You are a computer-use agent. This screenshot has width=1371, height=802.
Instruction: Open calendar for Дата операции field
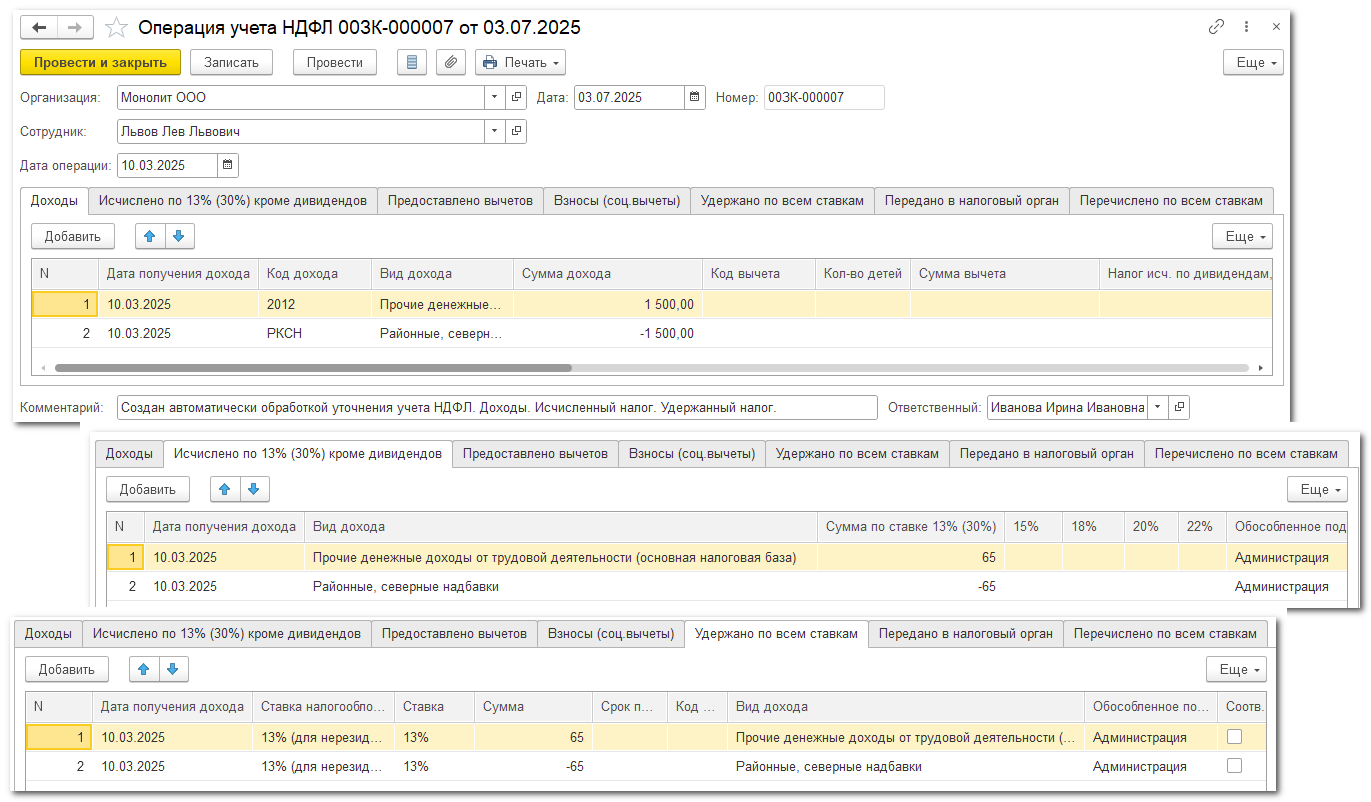pos(227,166)
